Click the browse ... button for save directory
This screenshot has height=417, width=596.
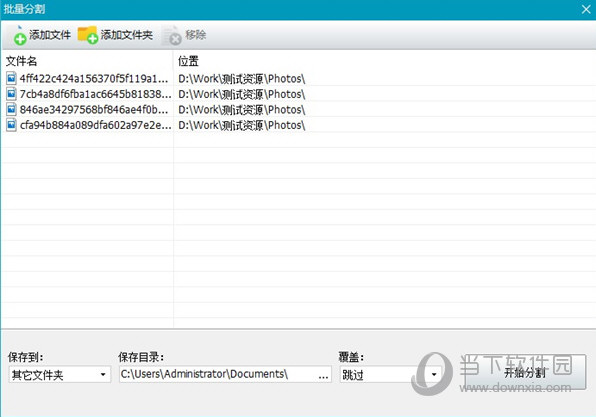pos(323,375)
